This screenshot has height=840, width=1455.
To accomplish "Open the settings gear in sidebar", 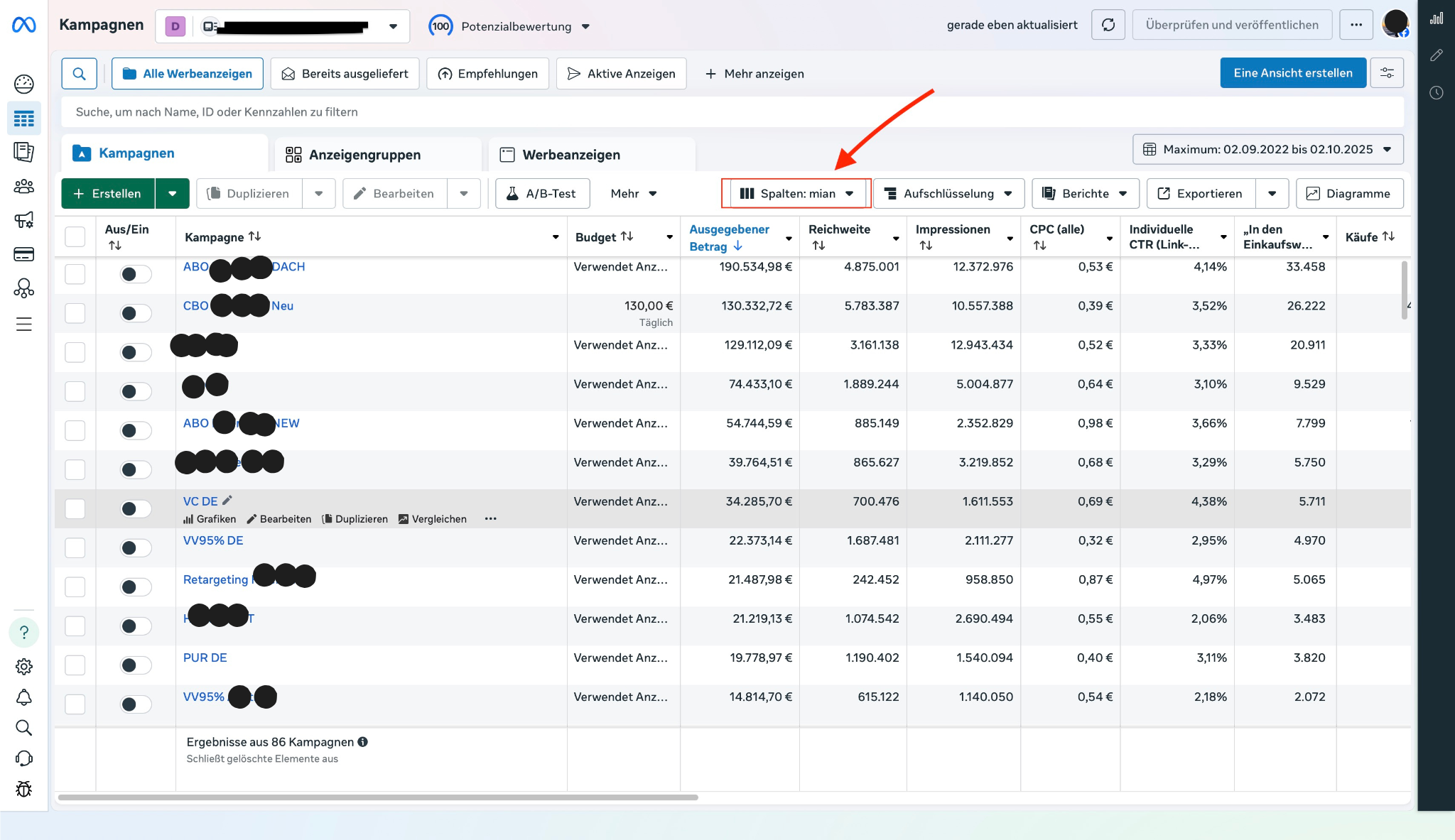I will point(23,666).
